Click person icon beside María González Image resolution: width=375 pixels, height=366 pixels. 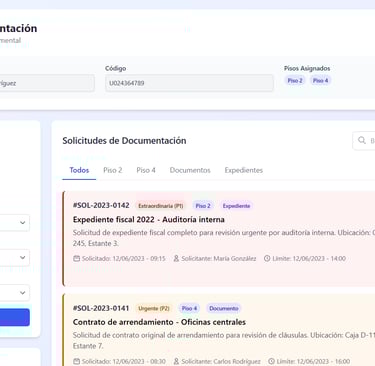pyautogui.click(x=176, y=258)
